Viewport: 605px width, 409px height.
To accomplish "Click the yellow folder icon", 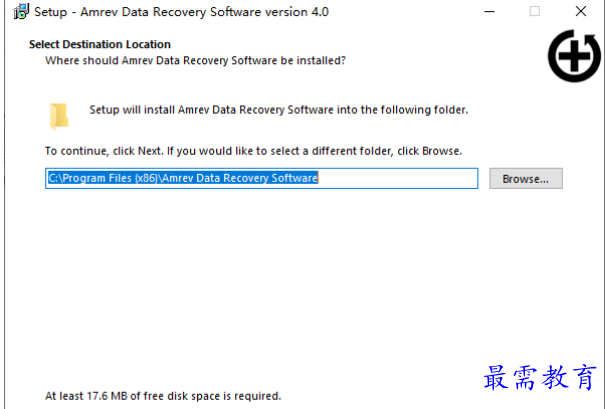I will point(59,116).
